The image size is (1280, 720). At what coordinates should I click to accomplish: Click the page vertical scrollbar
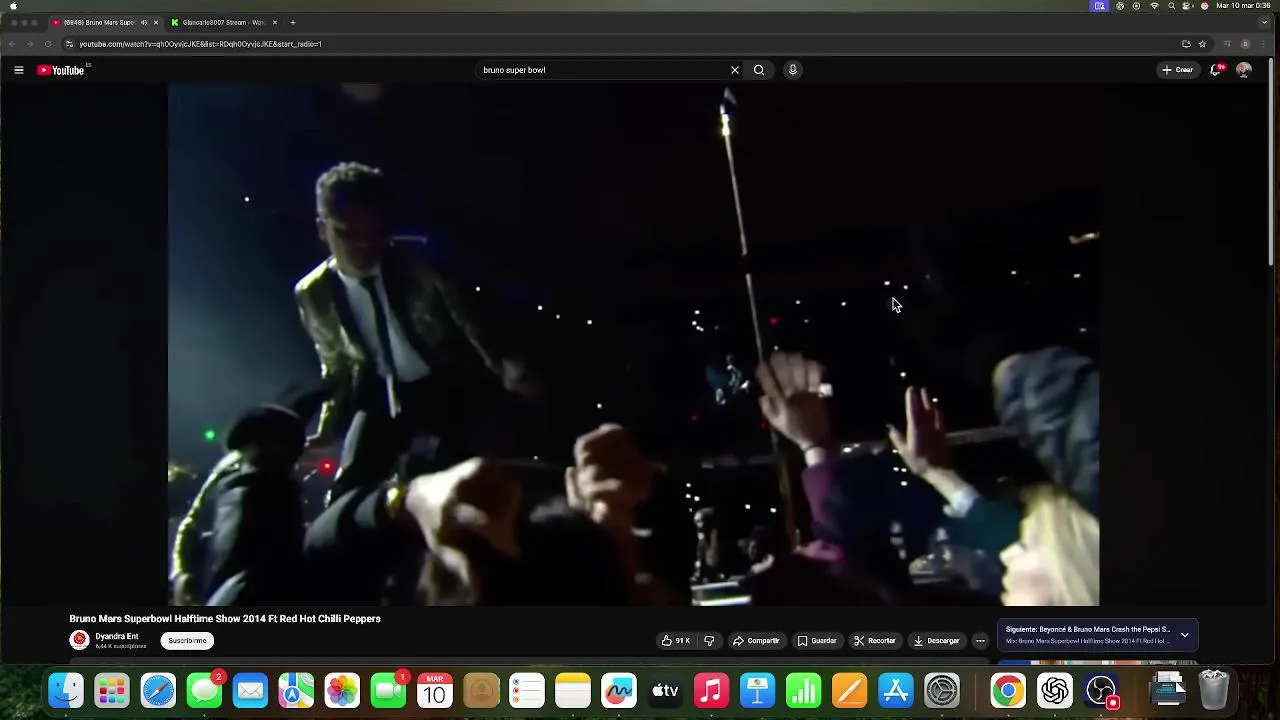1273,160
